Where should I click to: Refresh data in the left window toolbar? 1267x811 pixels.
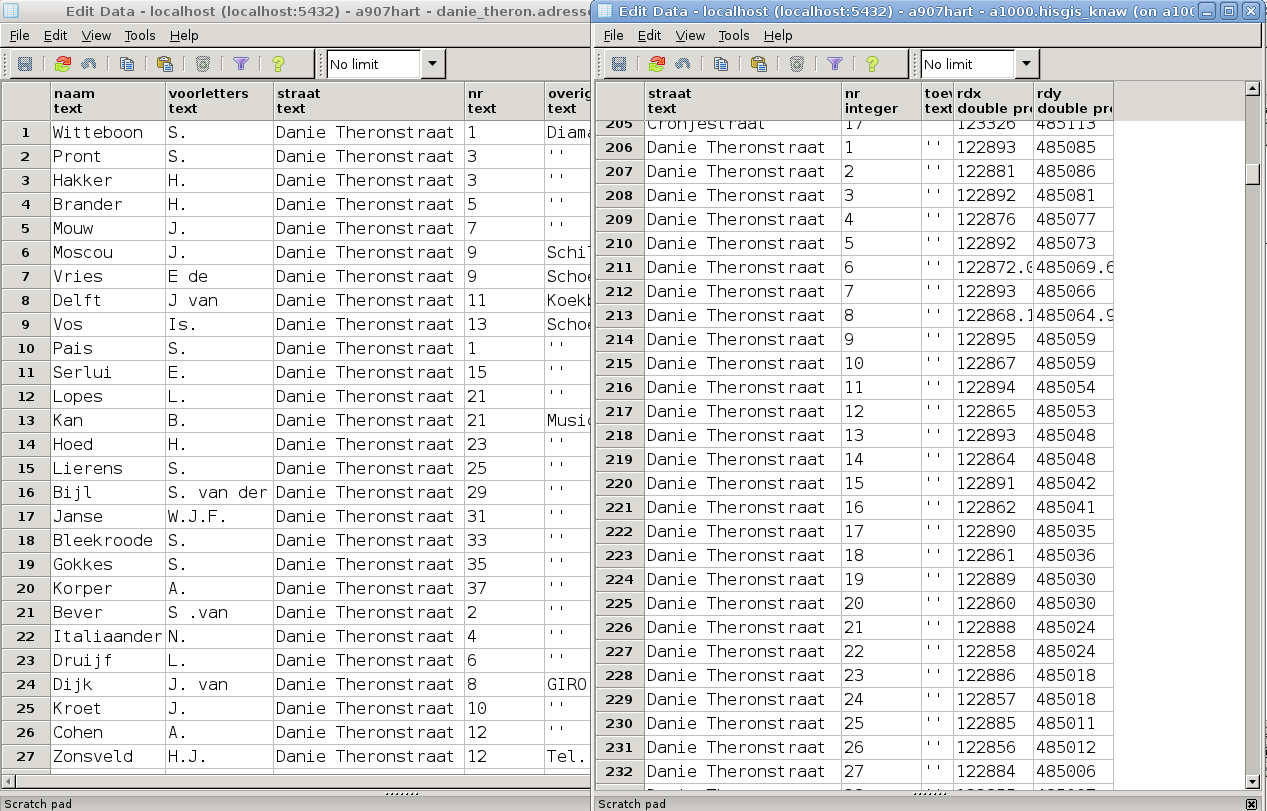[63, 64]
